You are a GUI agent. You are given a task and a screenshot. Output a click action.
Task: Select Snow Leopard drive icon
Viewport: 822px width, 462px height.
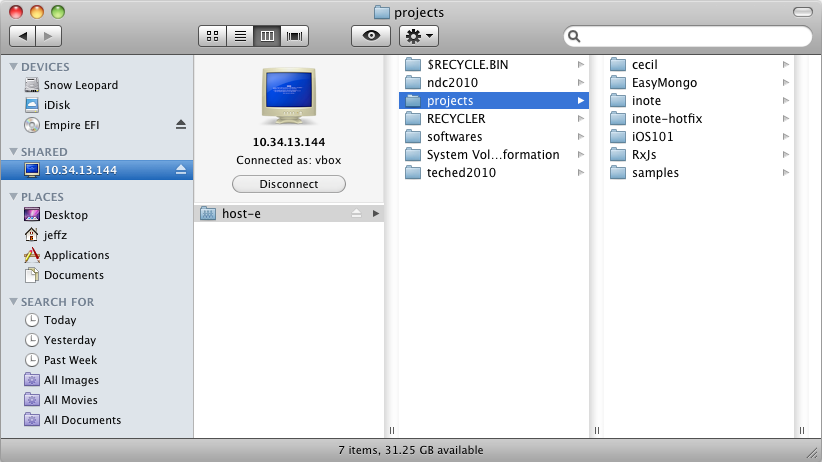click(x=32, y=85)
